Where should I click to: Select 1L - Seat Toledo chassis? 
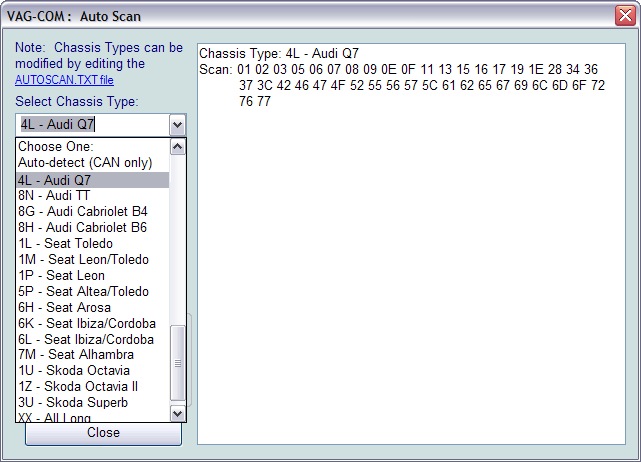(65, 244)
